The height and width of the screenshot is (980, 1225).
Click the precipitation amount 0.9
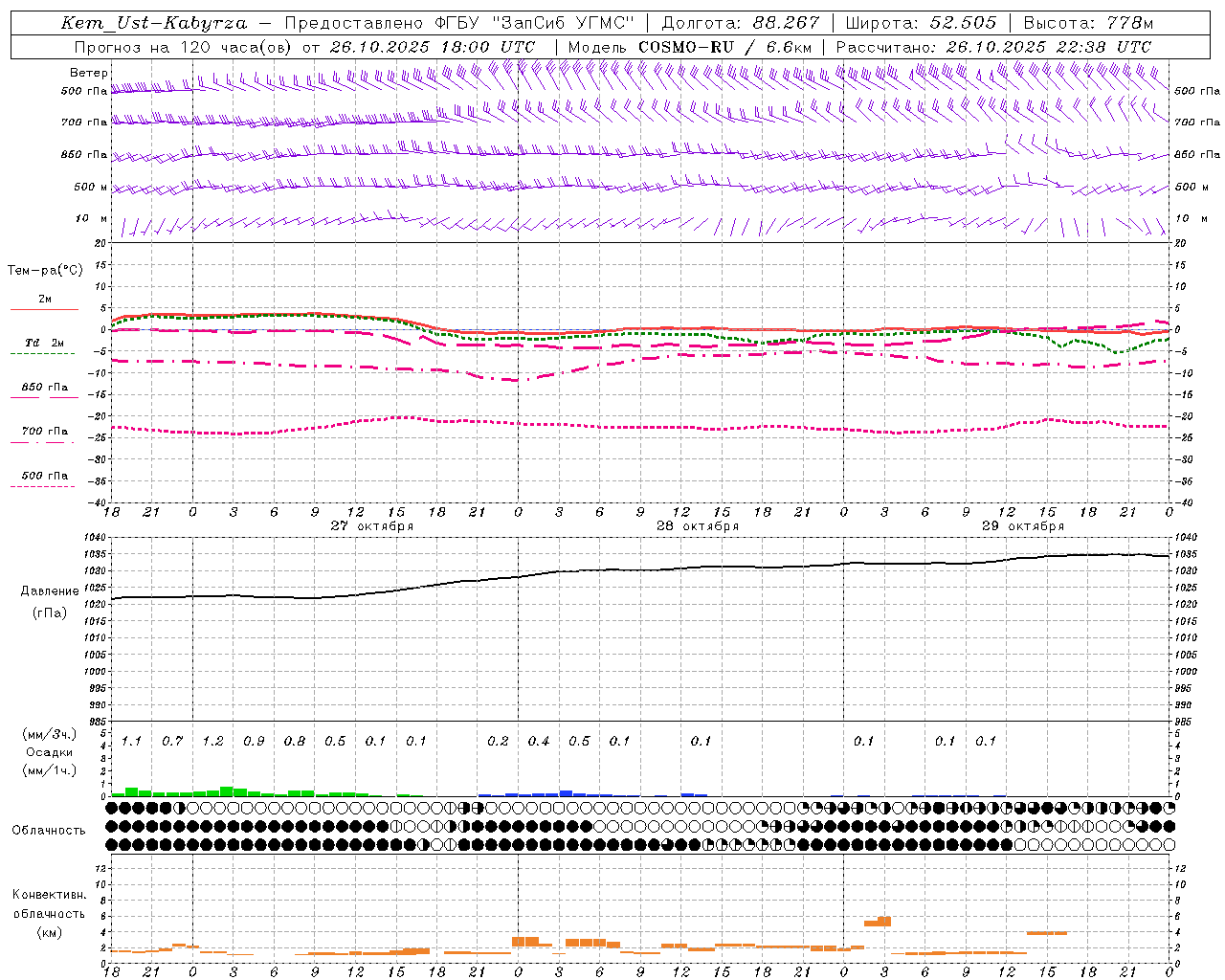pos(254,742)
